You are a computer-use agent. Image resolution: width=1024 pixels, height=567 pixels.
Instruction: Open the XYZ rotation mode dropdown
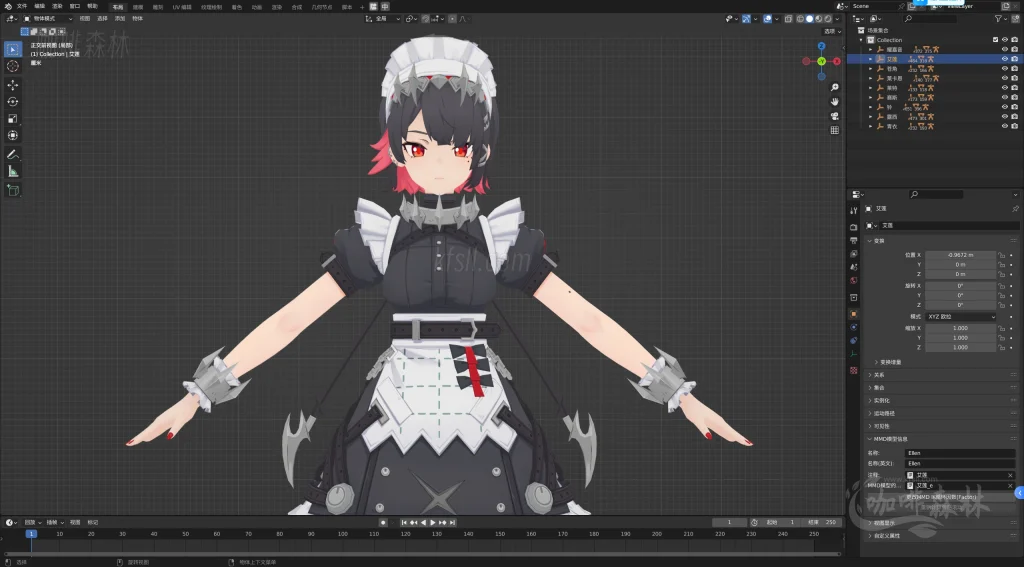(960, 317)
